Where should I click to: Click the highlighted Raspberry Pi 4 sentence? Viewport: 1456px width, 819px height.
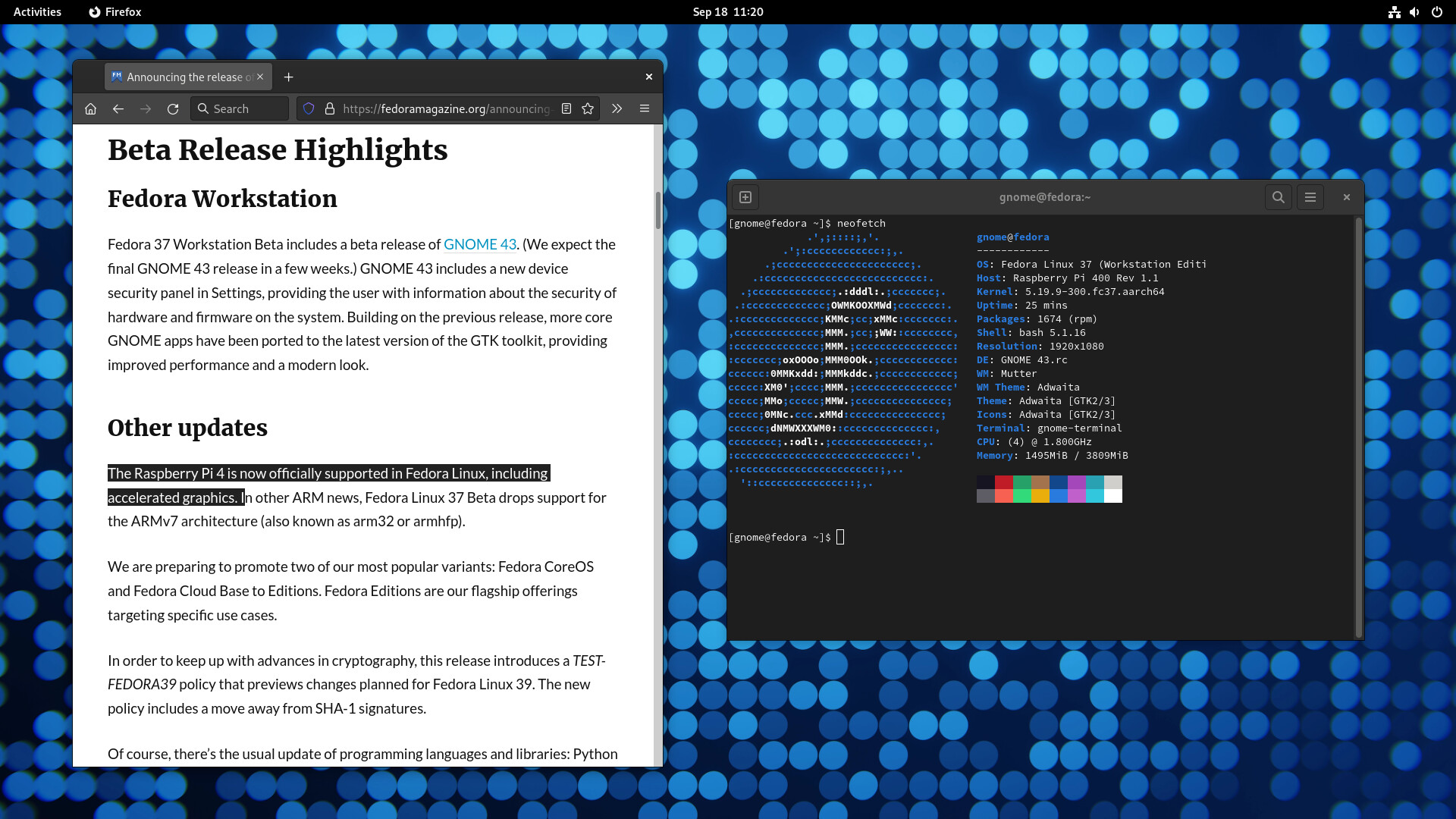(x=328, y=485)
